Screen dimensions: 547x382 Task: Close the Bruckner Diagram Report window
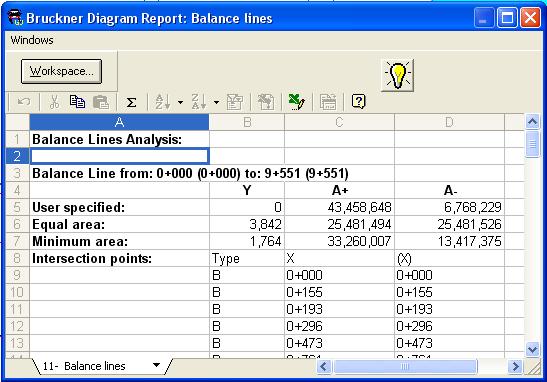pyautogui.click(x=530, y=18)
